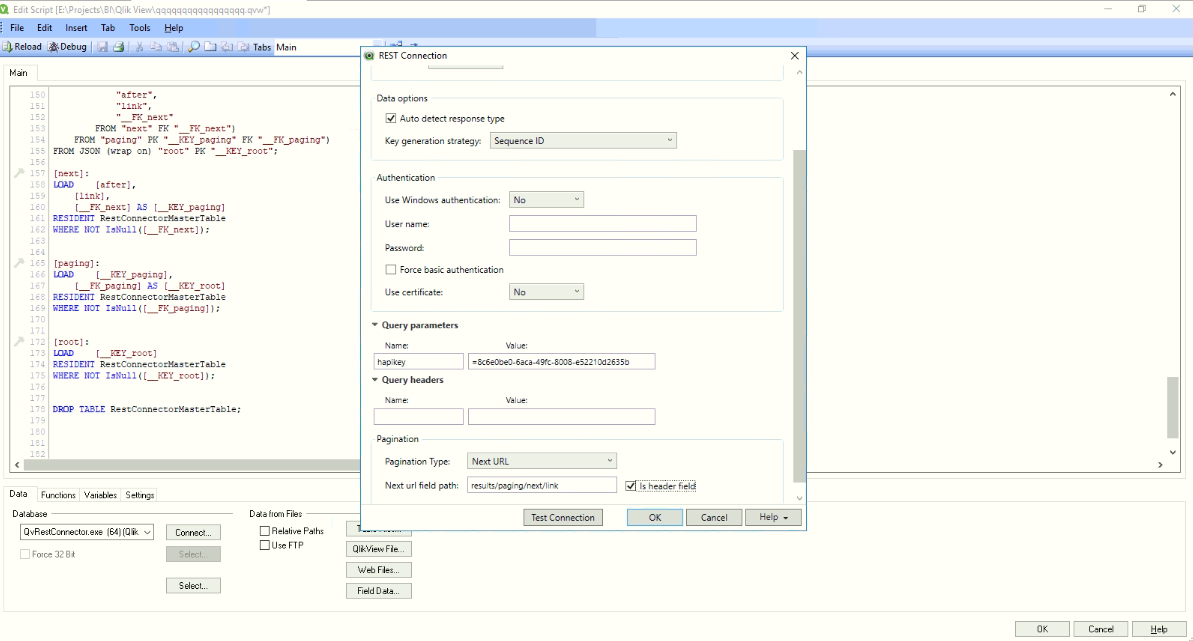Screen dimensions: 1193x641
Task: Open the Pagination Type dropdown
Action: (542, 461)
